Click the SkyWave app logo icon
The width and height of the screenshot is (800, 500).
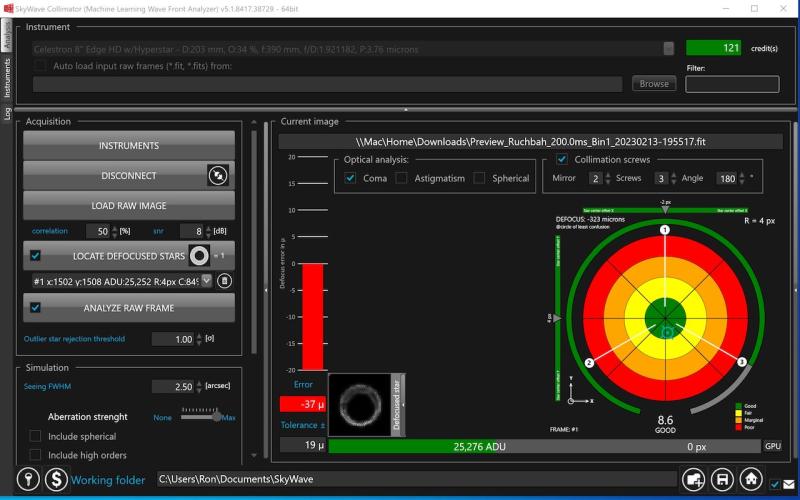(x=8, y=8)
